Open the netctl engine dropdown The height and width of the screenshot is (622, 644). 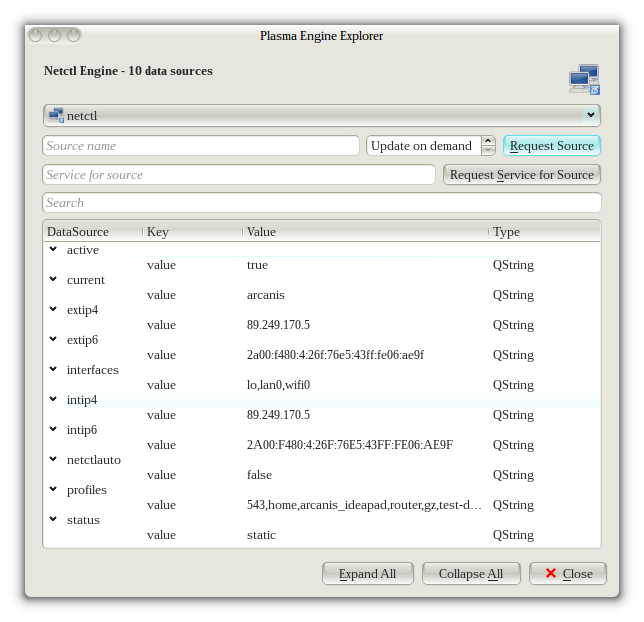pos(590,116)
